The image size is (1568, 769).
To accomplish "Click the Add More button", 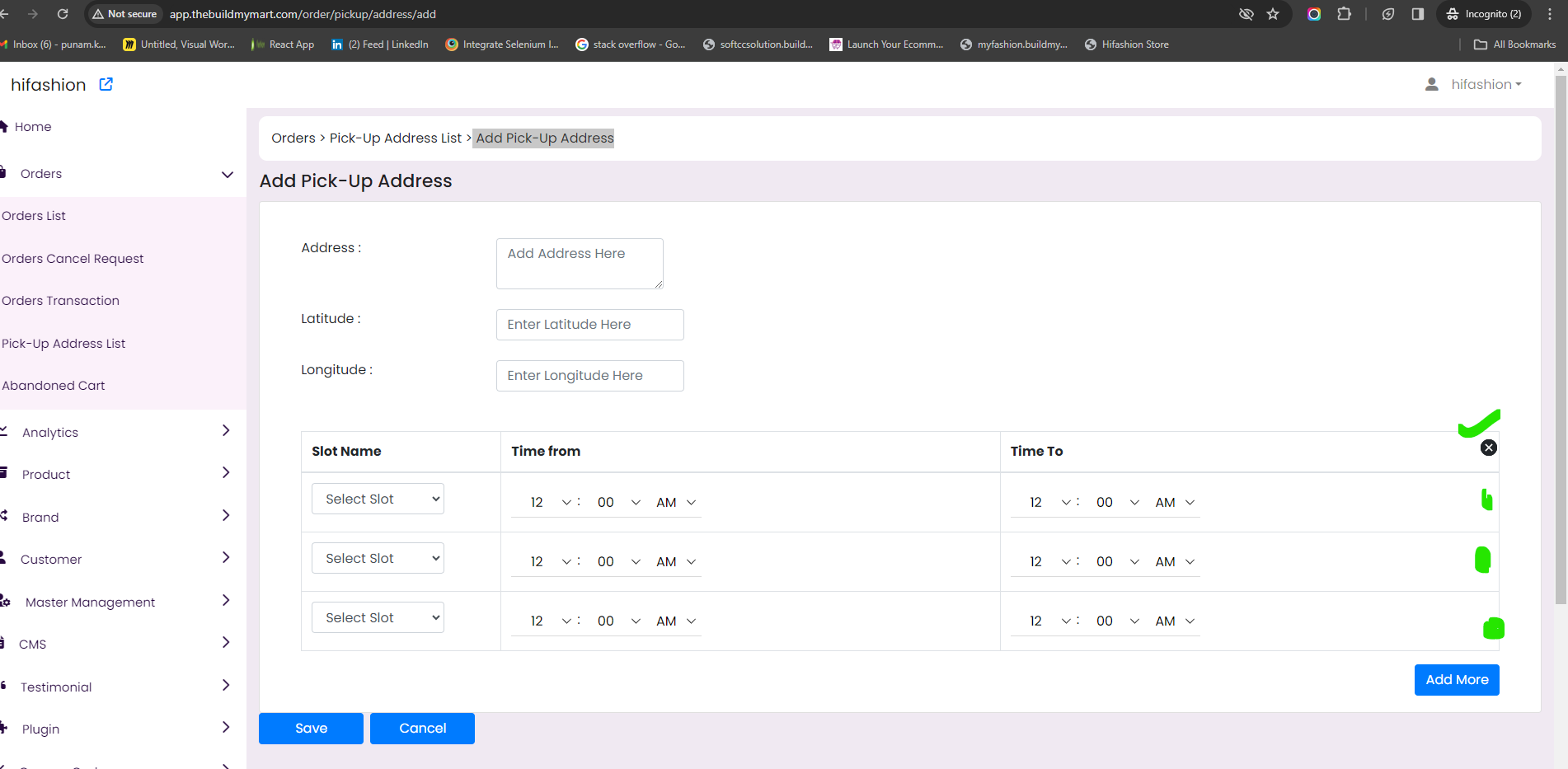I will (x=1457, y=680).
